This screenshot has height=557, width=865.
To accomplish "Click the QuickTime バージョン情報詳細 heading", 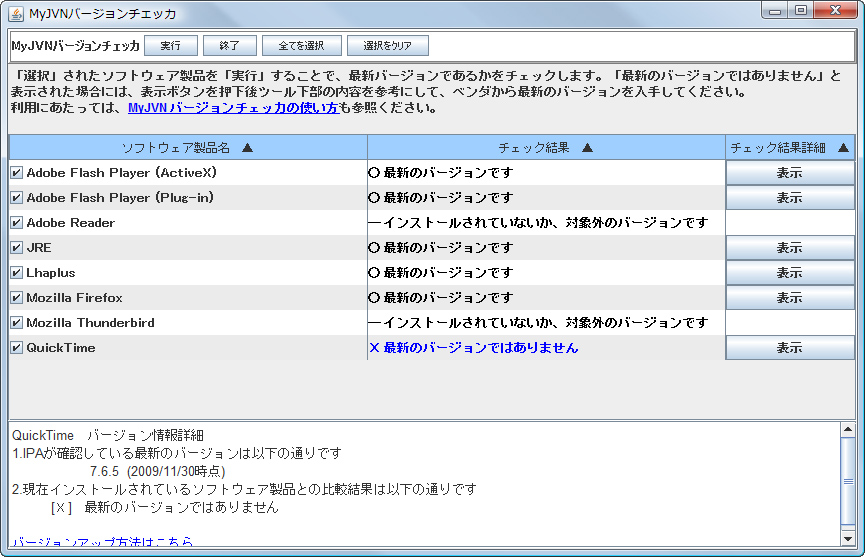I will click(x=108, y=435).
